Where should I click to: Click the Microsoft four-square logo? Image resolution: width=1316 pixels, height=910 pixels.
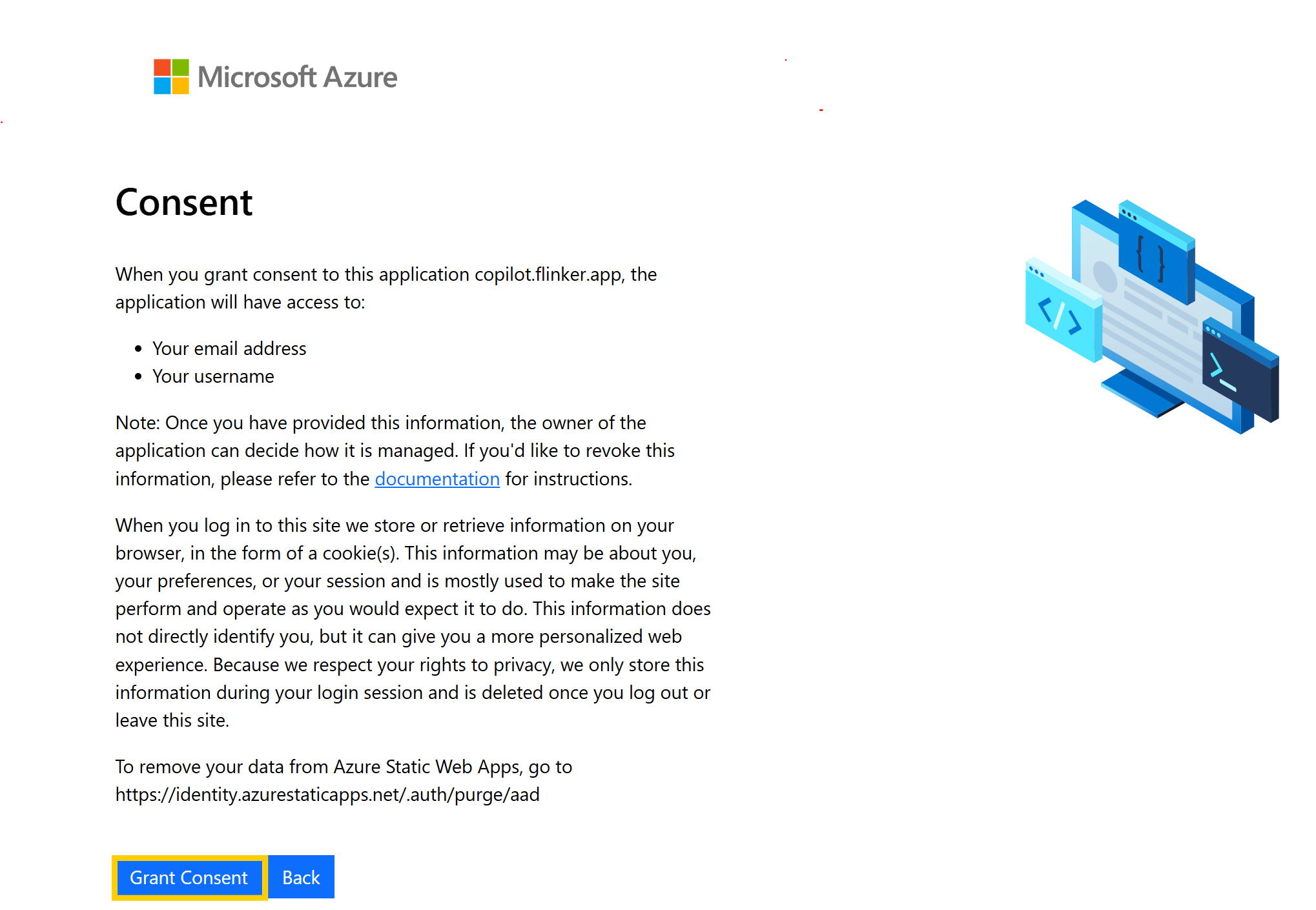(171, 77)
